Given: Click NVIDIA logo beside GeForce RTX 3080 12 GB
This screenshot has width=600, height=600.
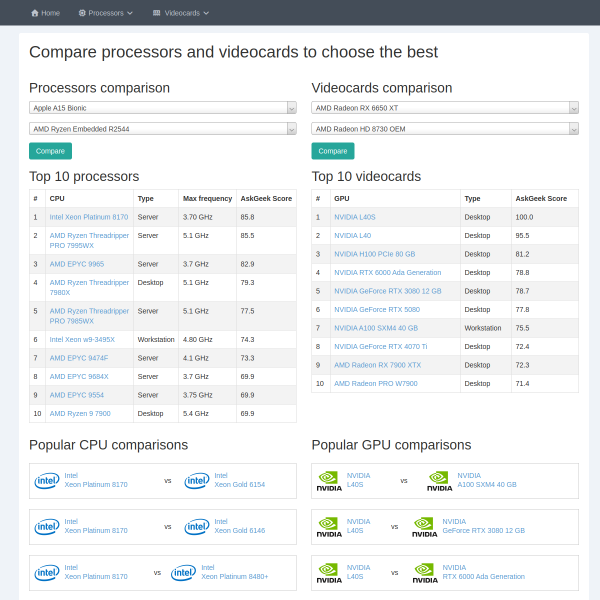Looking at the screenshot, I should pyautogui.click(x=425, y=527).
